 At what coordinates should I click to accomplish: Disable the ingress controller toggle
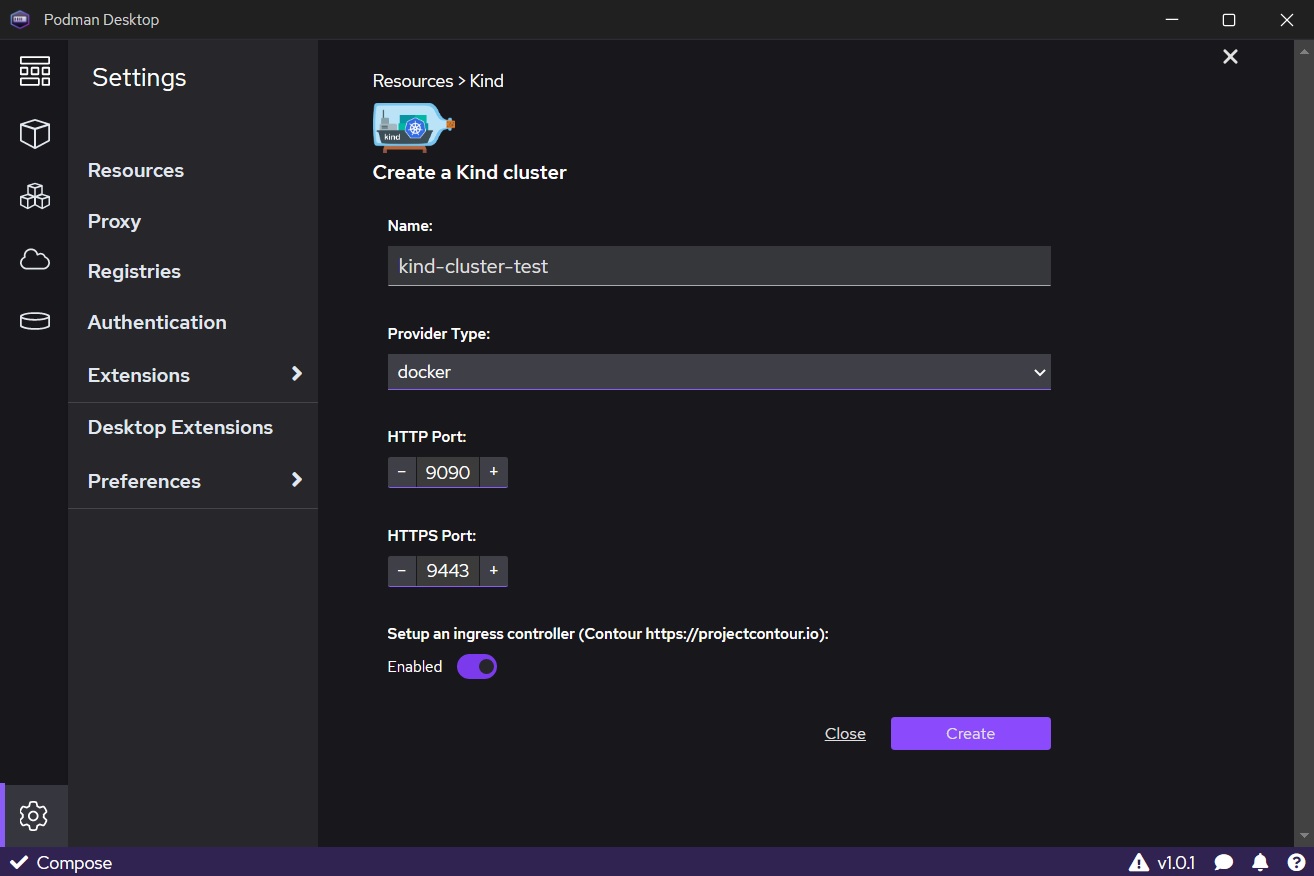pos(477,667)
